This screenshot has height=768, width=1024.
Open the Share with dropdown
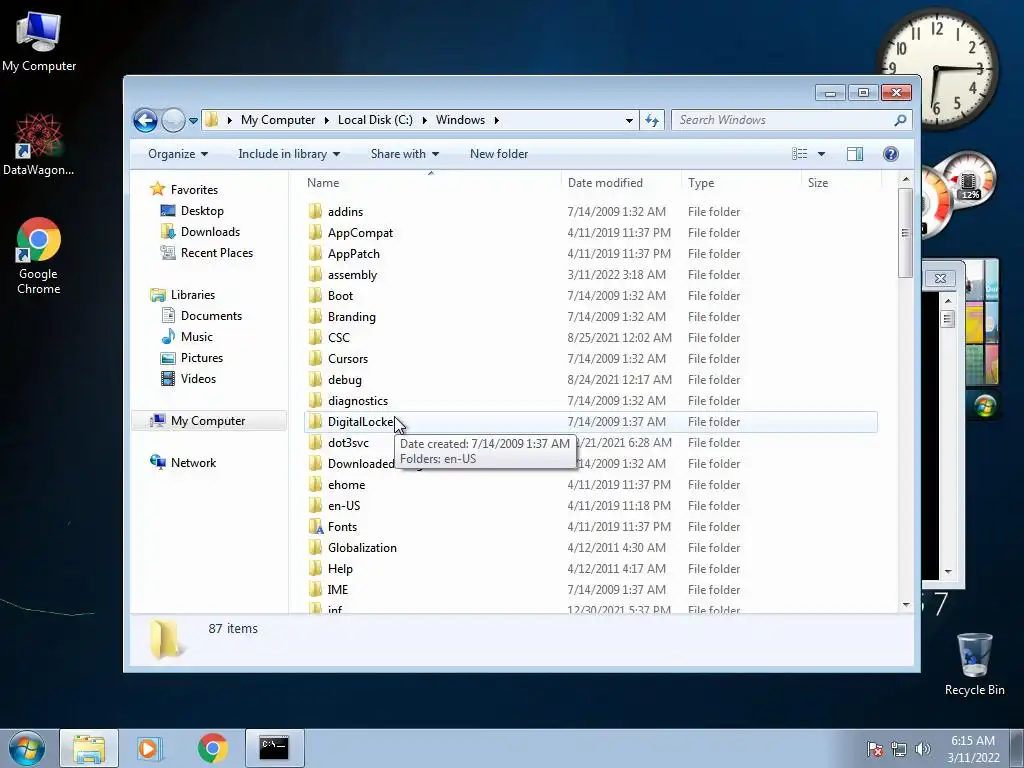pyautogui.click(x=405, y=154)
